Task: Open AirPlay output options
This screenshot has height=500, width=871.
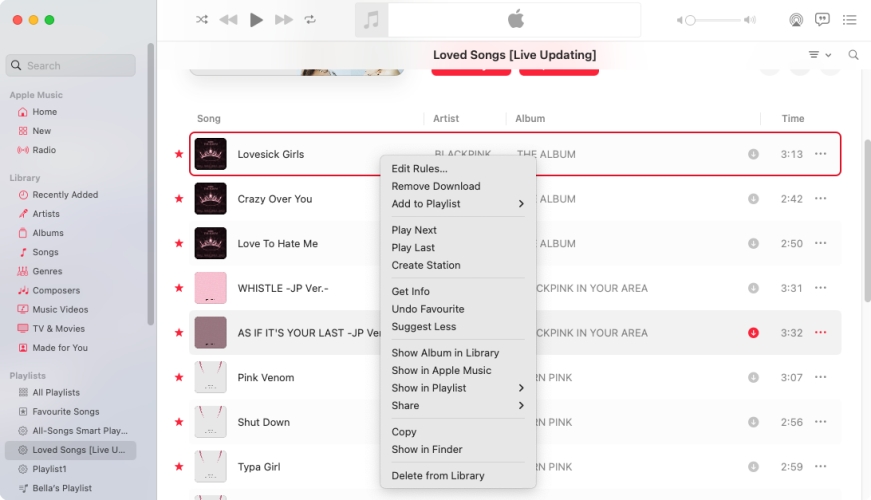Action: 796,20
